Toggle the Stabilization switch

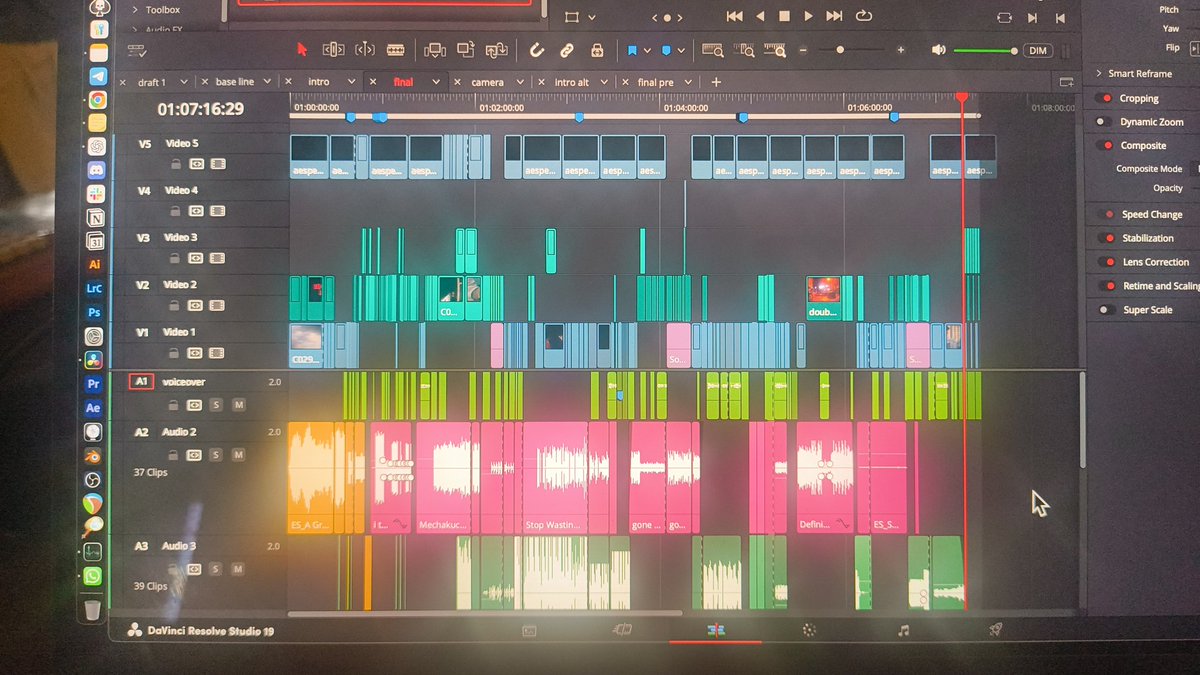(1105, 238)
